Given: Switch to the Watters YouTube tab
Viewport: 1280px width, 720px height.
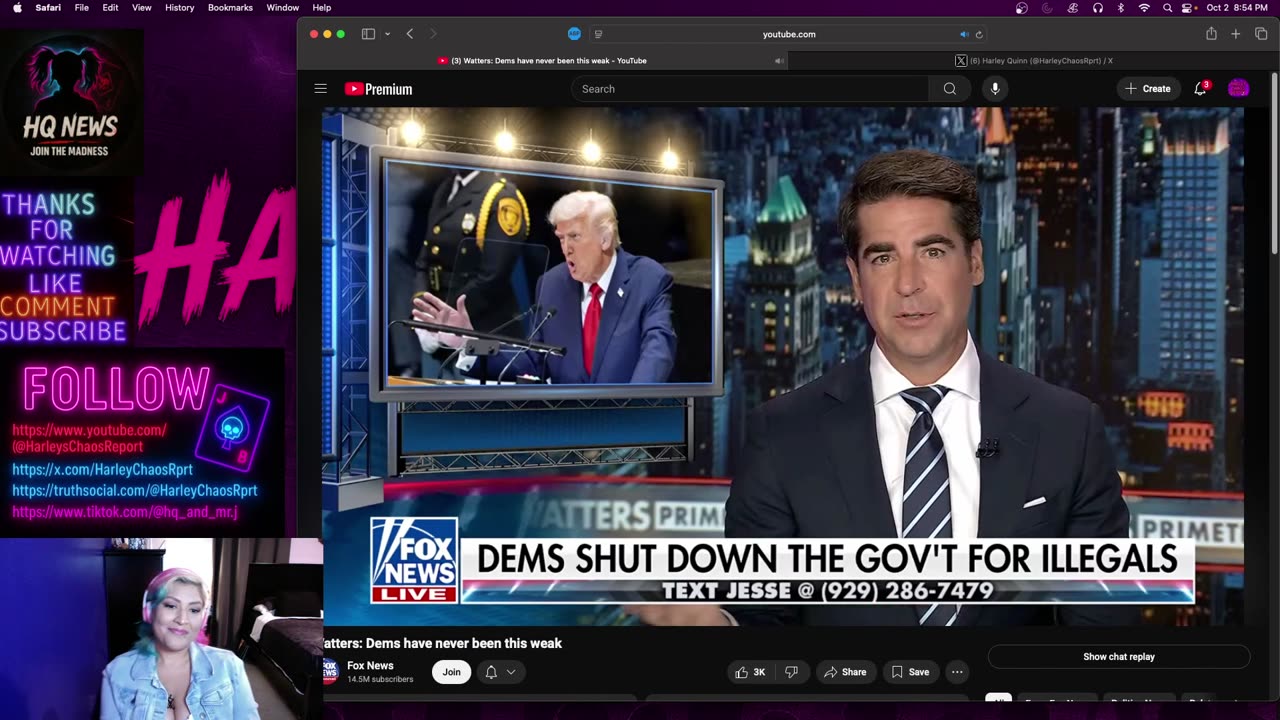Looking at the screenshot, I should pyautogui.click(x=543, y=61).
